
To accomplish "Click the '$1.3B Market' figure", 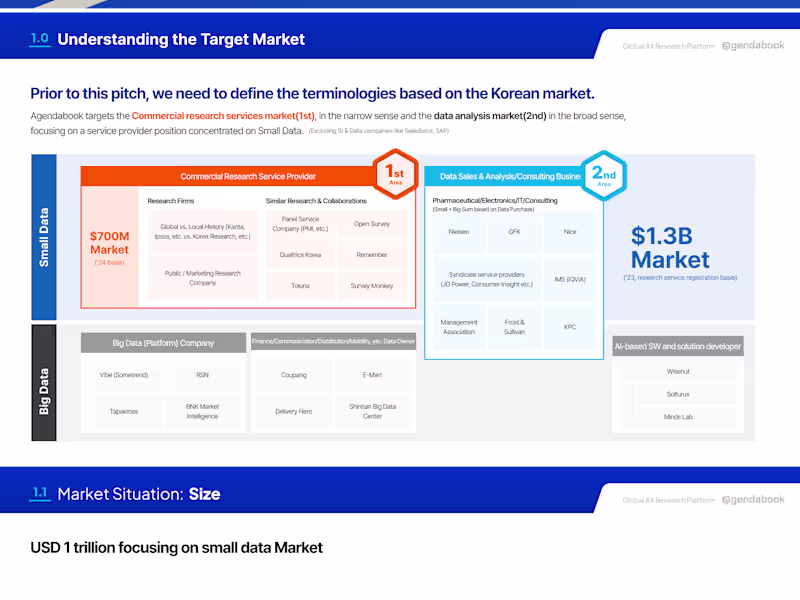I will point(669,248).
